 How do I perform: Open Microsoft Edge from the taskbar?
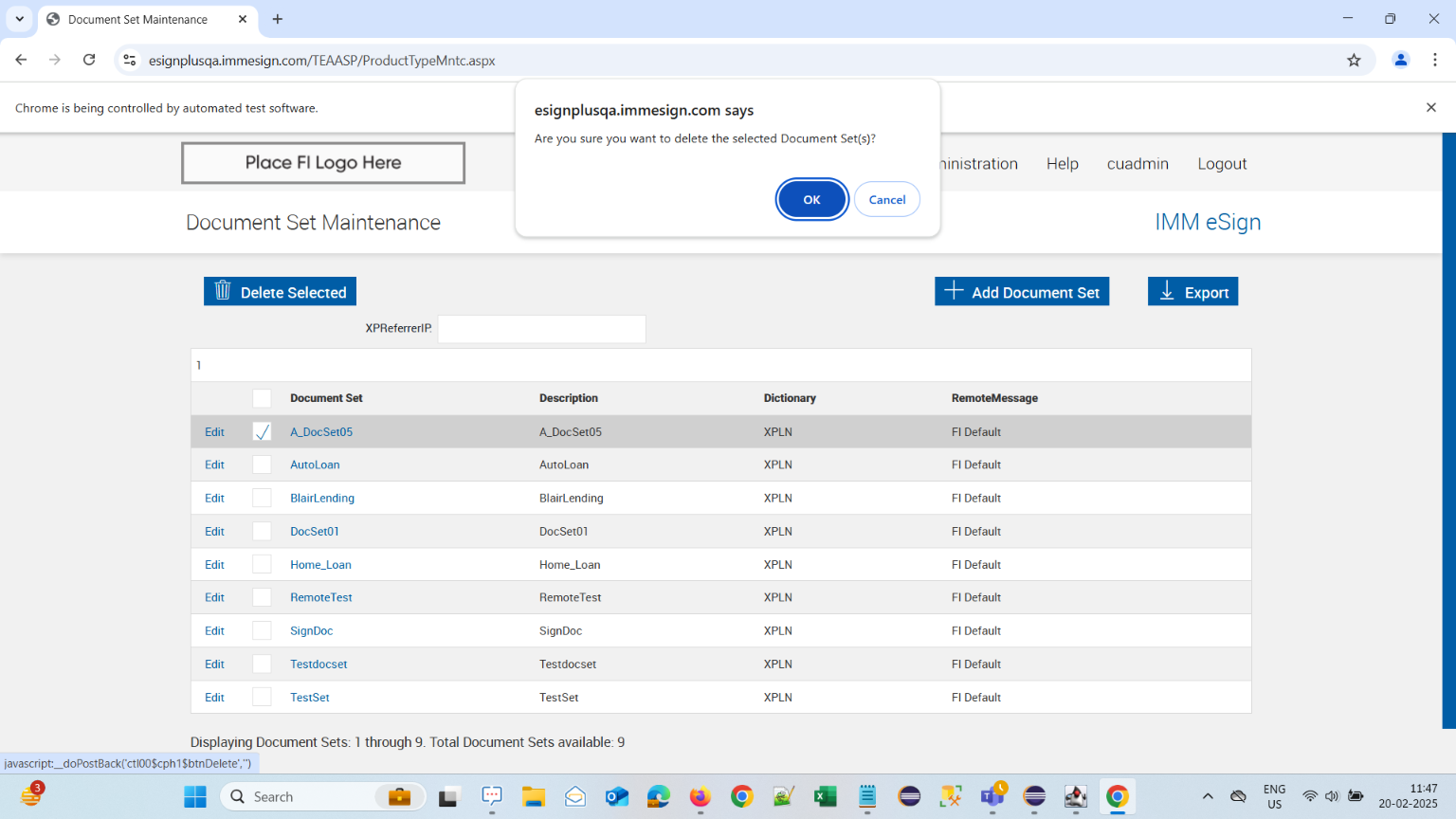click(659, 796)
